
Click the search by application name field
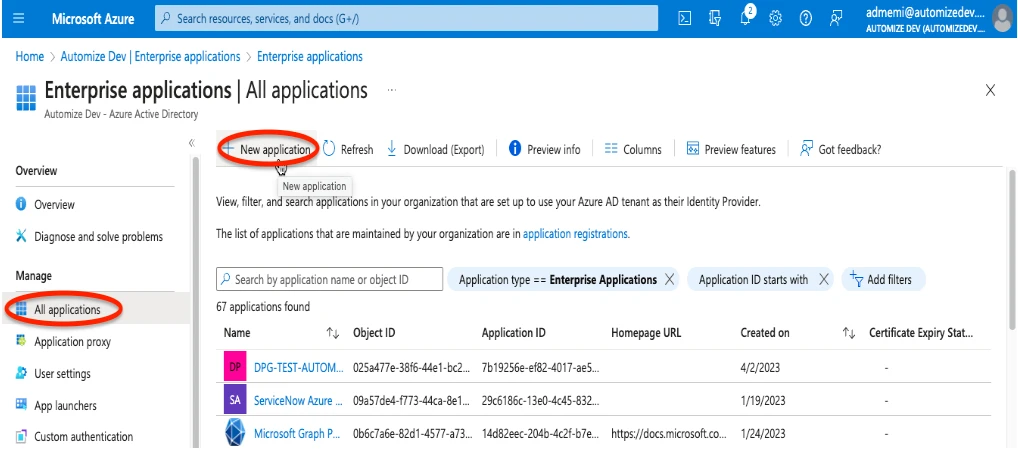pyautogui.click(x=328, y=280)
